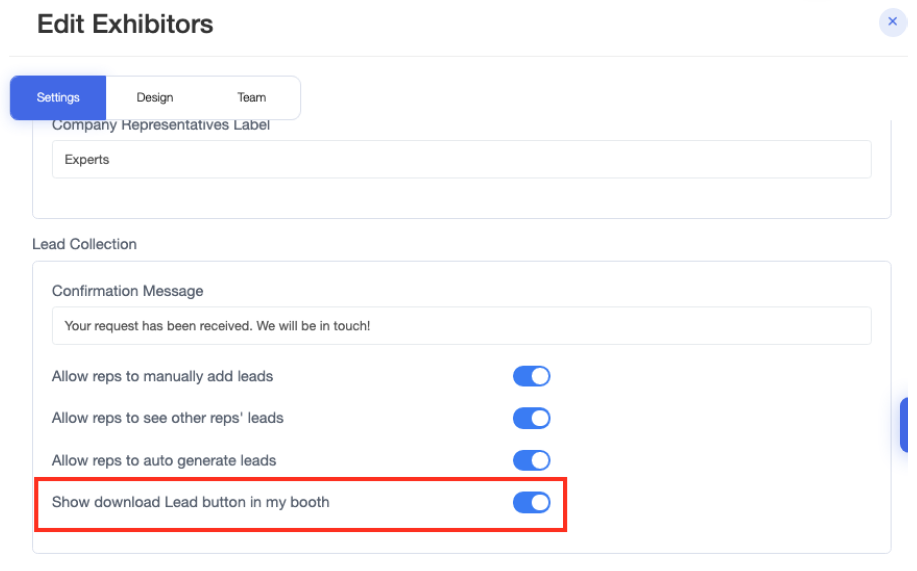Click the Edit Exhibitors heading
Viewport: 917px width, 571px height.
click(125, 24)
